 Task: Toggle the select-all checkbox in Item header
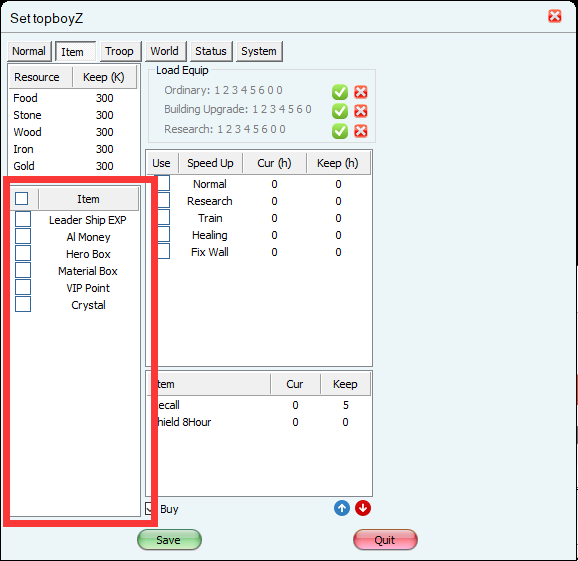21,198
